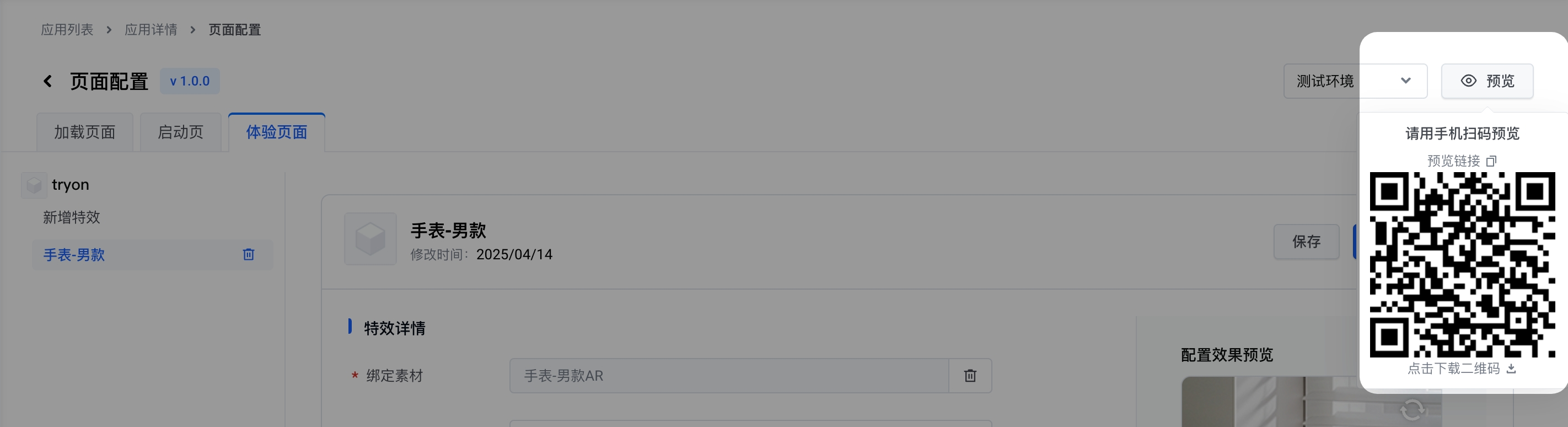Select 手表-男款 effect in the list
The width and height of the screenshot is (1568, 427).
(x=74, y=255)
